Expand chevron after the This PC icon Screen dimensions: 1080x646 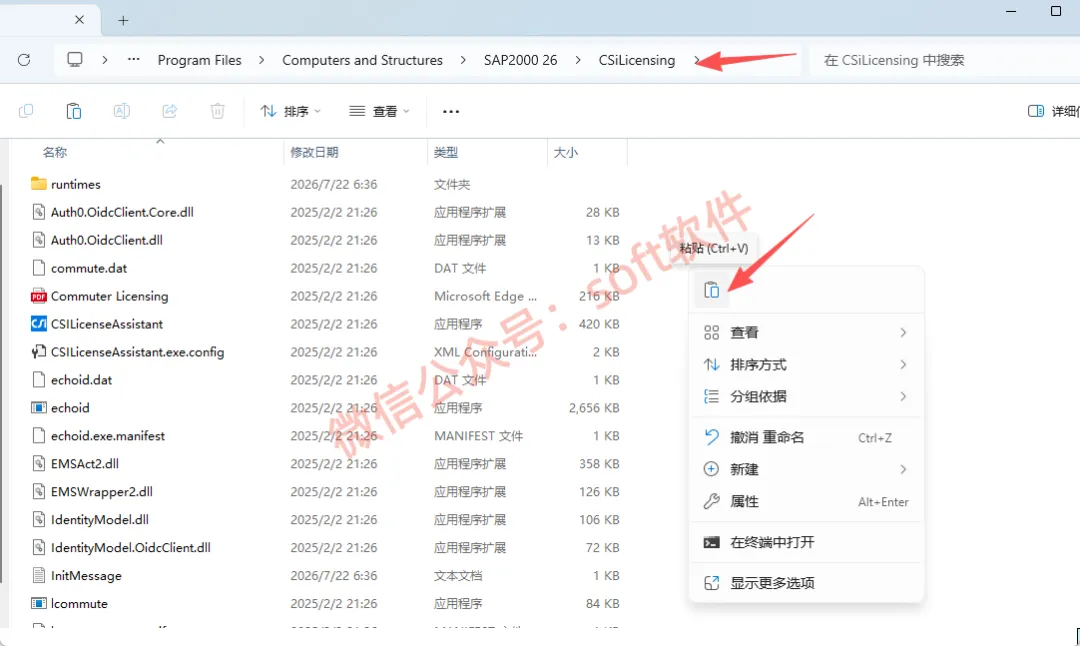click(105, 60)
